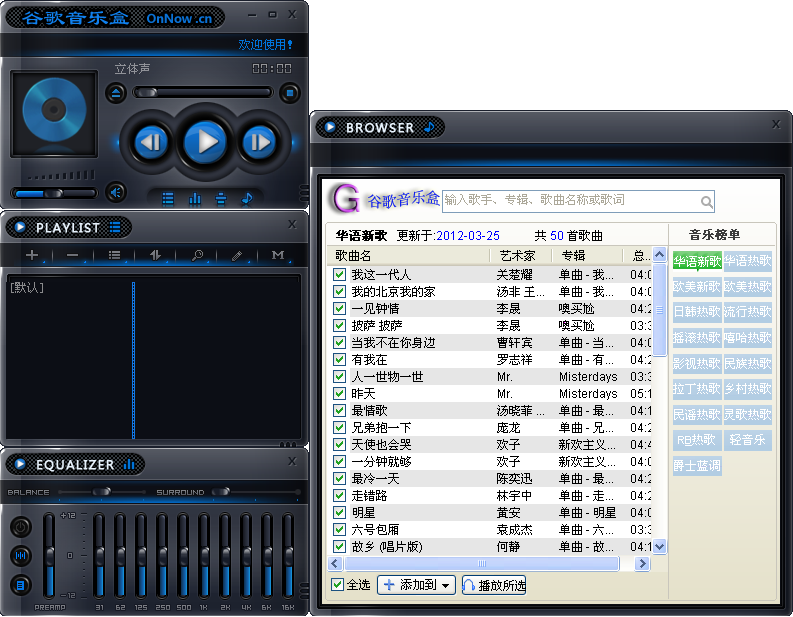Click the playlist sort icon
Viewport: 793px width, 617px height.
156,255
